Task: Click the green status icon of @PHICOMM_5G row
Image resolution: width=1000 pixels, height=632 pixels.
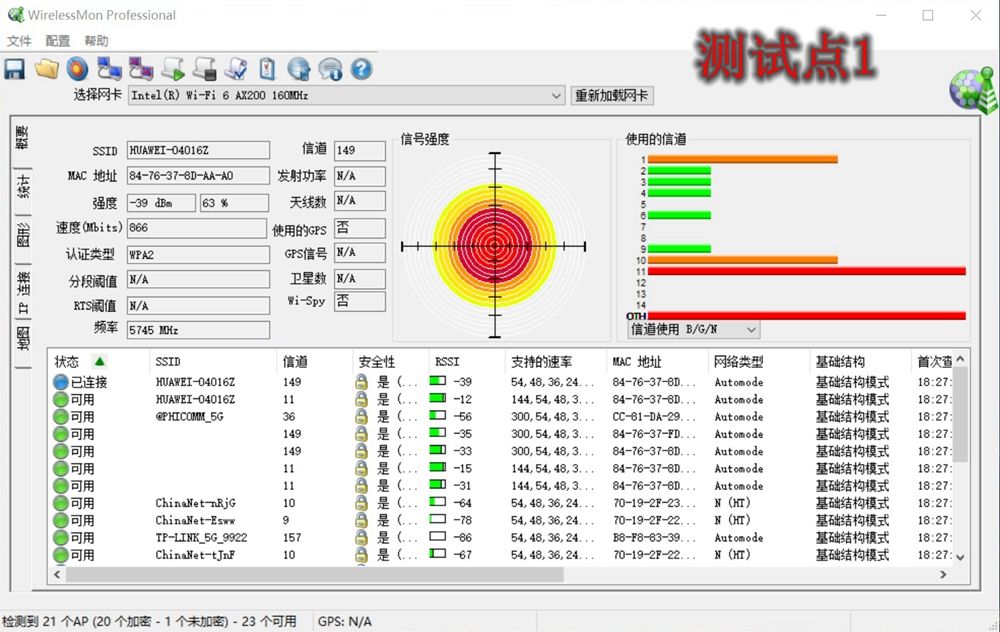Action: coord(61,416)
